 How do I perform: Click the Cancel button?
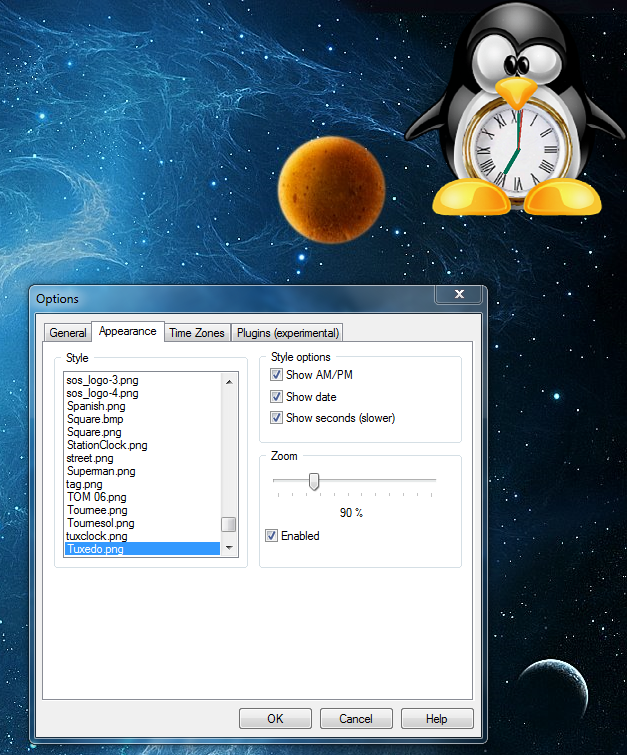(x=356, y=718)
